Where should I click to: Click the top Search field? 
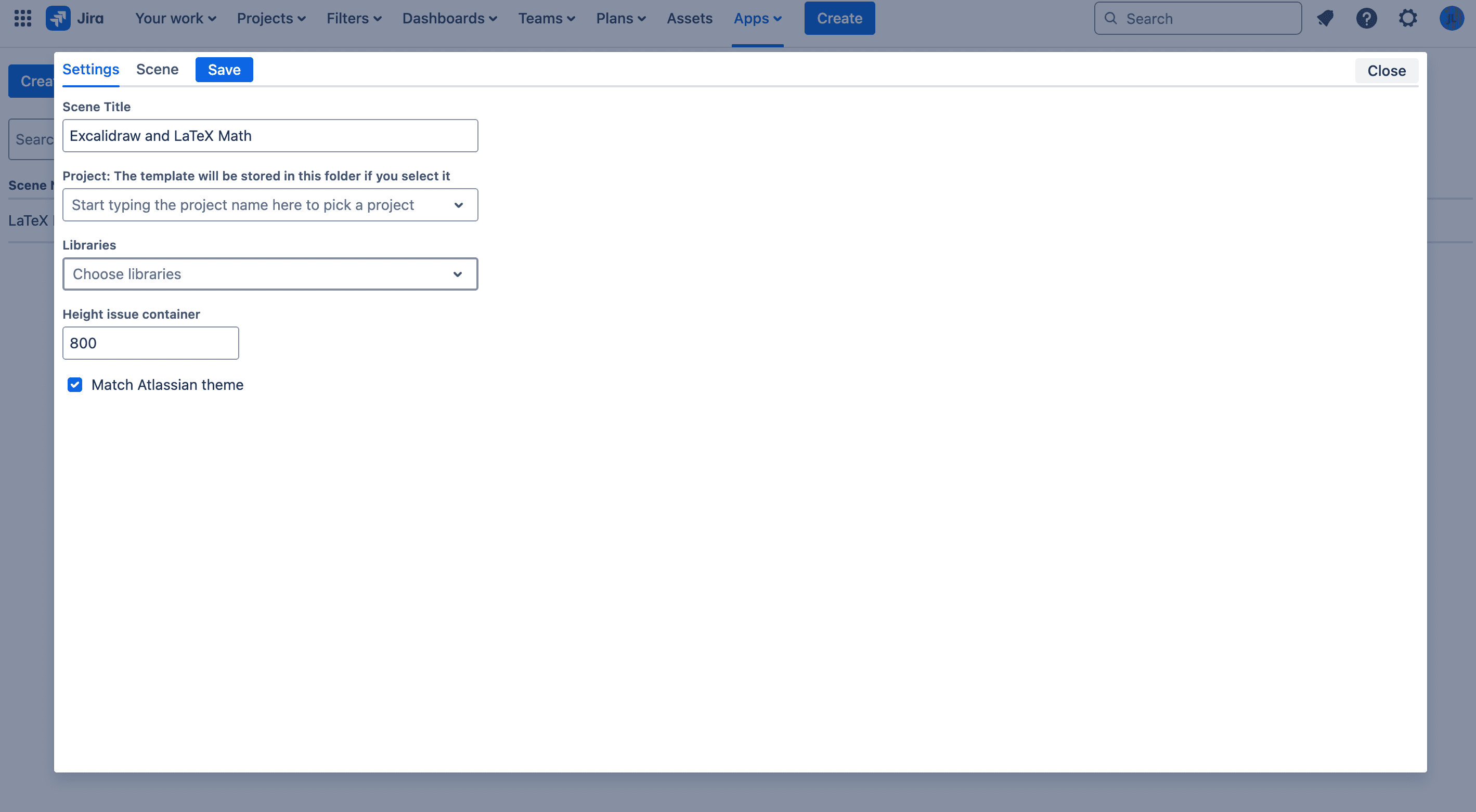click(1198, 18)
